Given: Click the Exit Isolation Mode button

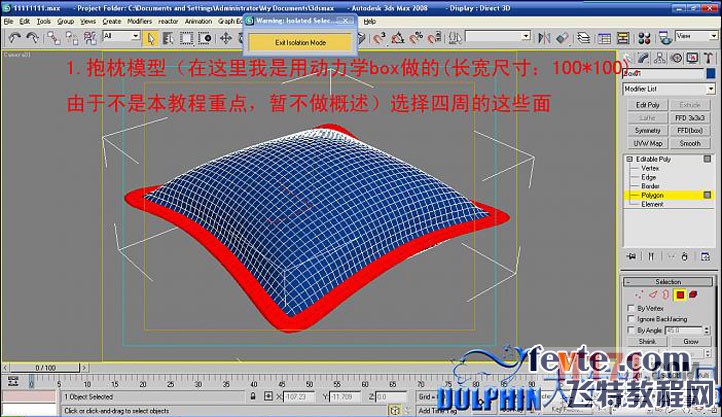Looking at the screenshot, I should pos(300,42).
